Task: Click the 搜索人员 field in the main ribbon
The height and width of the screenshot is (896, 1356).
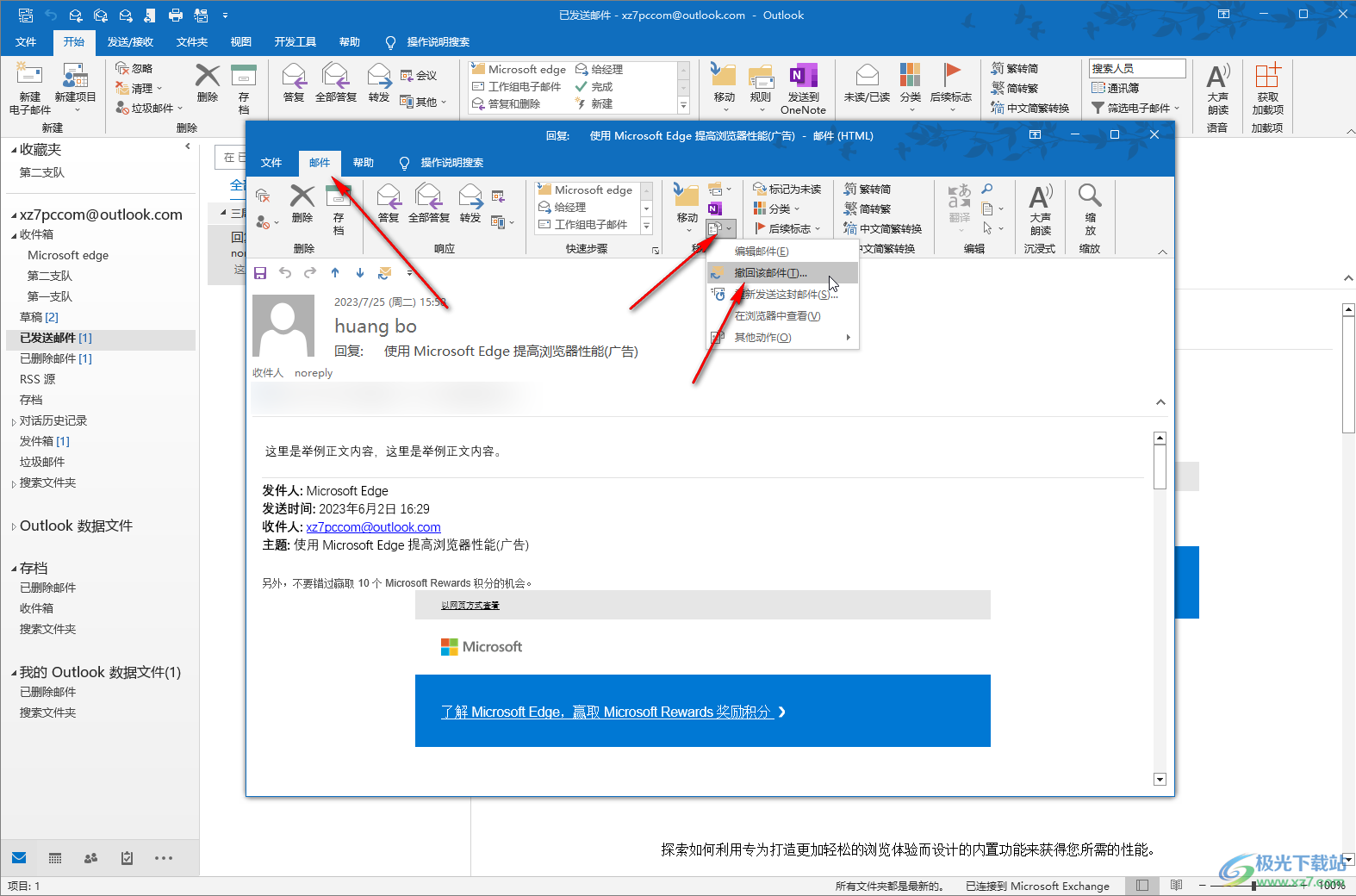Action: pos(1137,68)
